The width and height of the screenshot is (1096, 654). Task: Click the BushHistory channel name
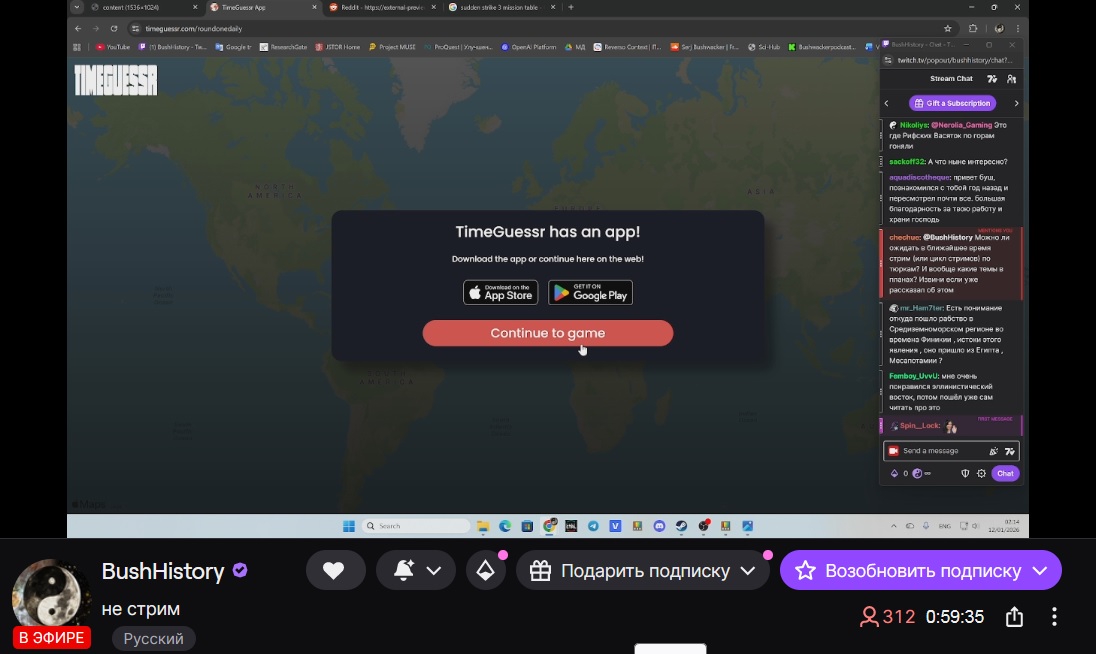[x=163, y=571]
